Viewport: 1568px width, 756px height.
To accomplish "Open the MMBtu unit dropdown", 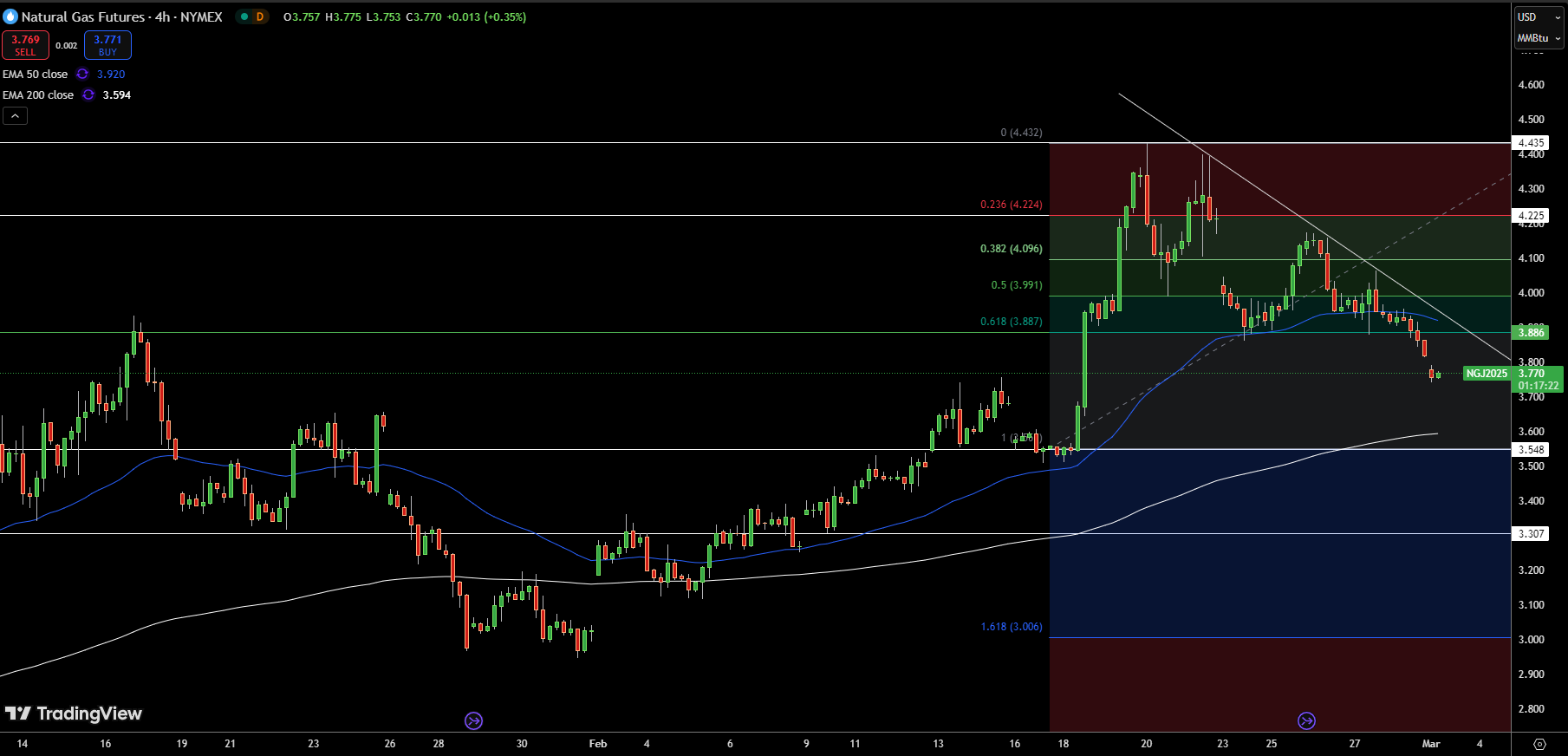I will tap(1539, 38).
